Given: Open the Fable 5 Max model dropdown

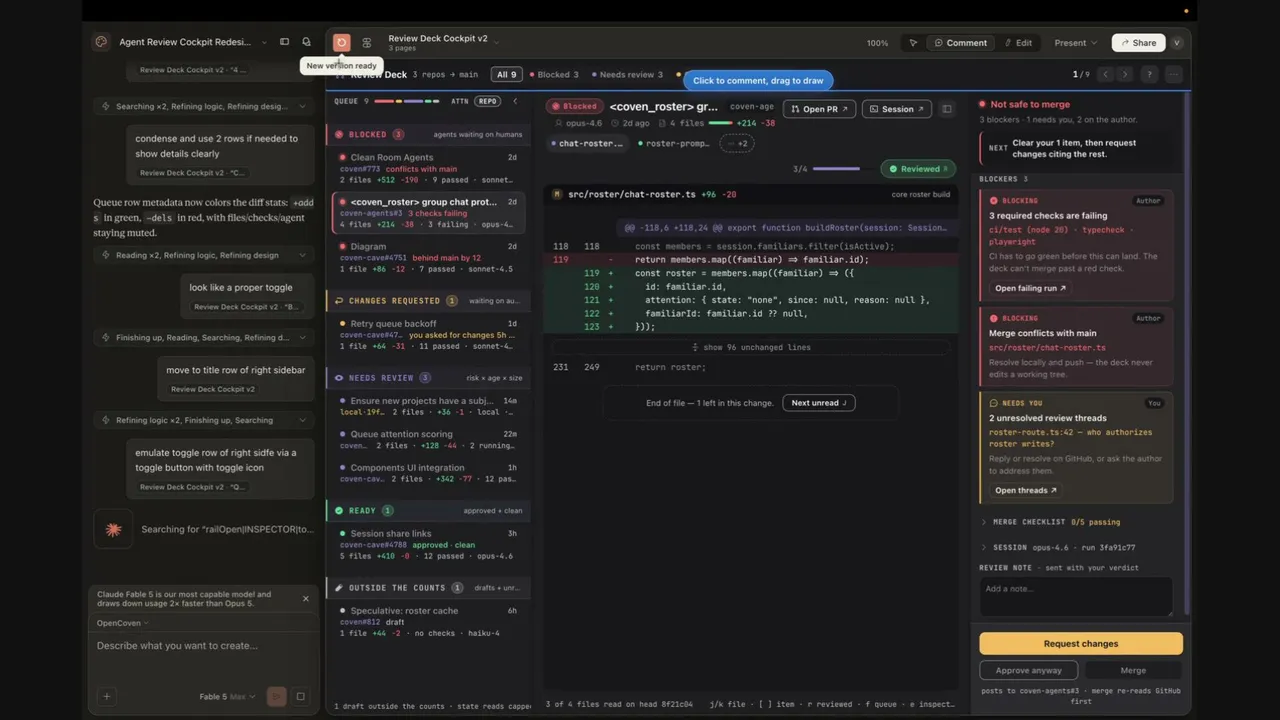Looking at the screenshot, I should (x=227, y=696).
